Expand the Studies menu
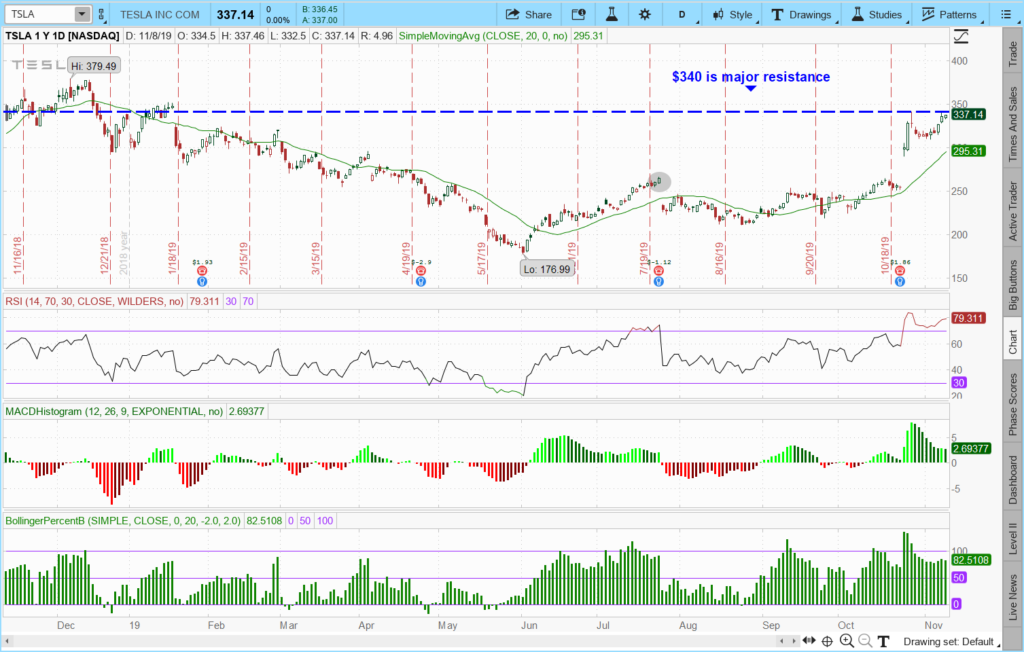This screenshot has height=652, width=1024. [x=877, y=14]
